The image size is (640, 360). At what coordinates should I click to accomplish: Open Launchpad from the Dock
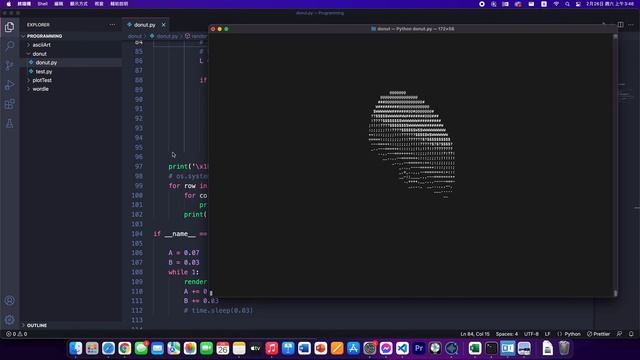tap(92, 348)
